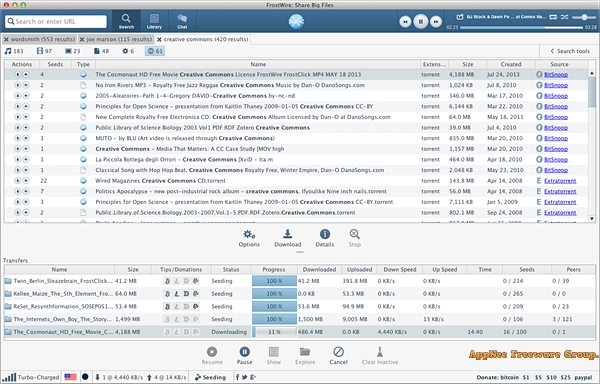
Task: Filter results by video (97)
Action: click(44, 51)
